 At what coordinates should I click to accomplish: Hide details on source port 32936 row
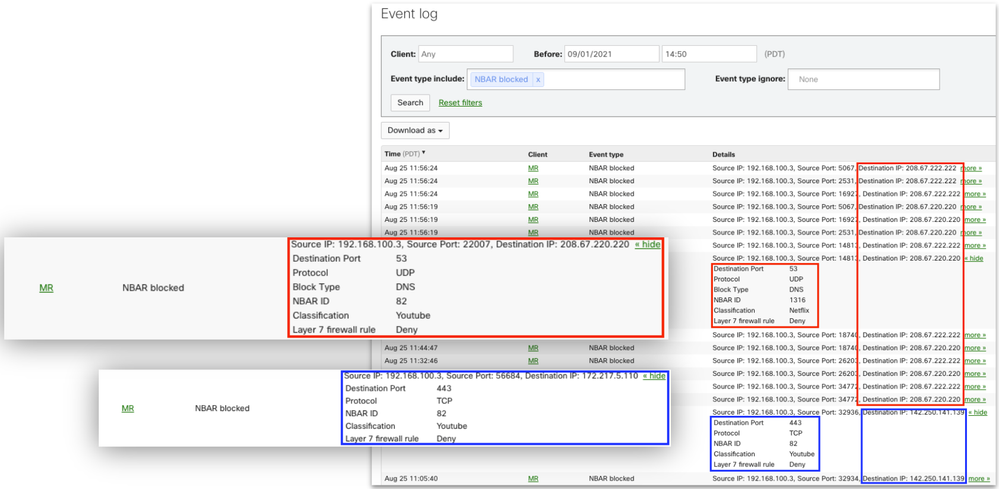977,412
